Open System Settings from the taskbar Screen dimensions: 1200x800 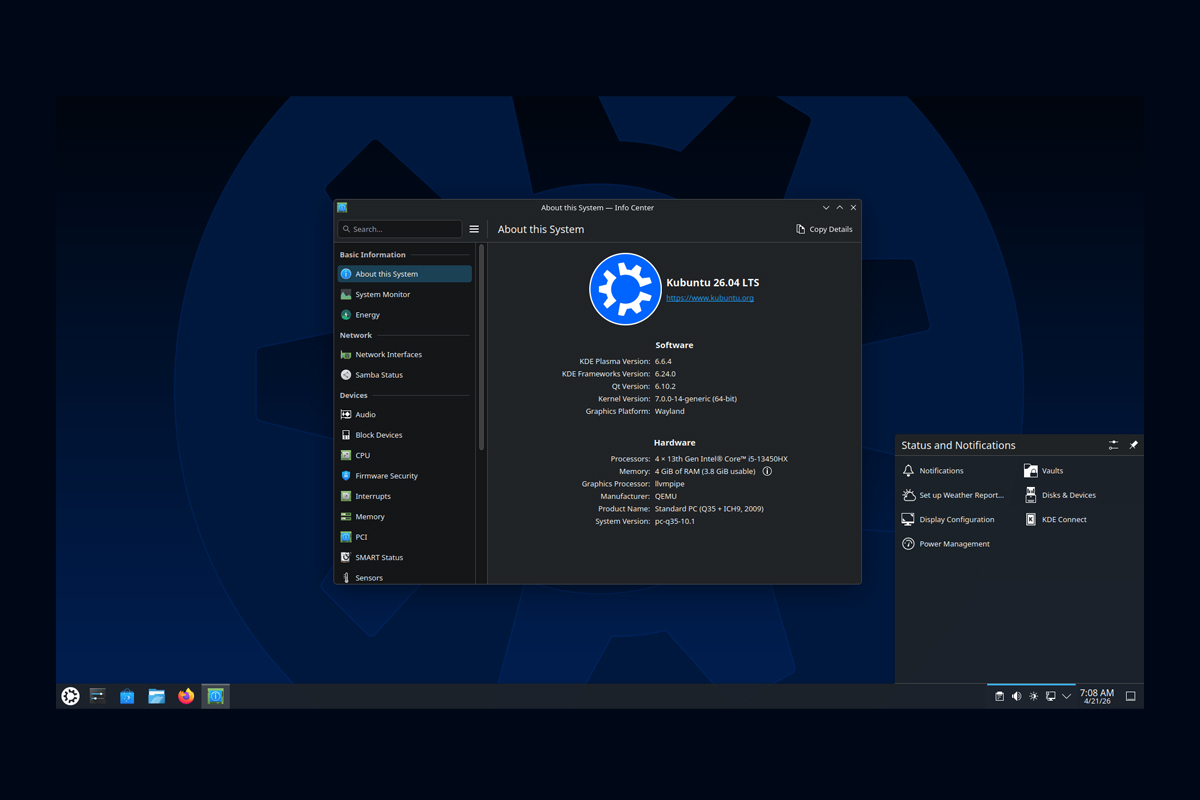click(98, 696)
